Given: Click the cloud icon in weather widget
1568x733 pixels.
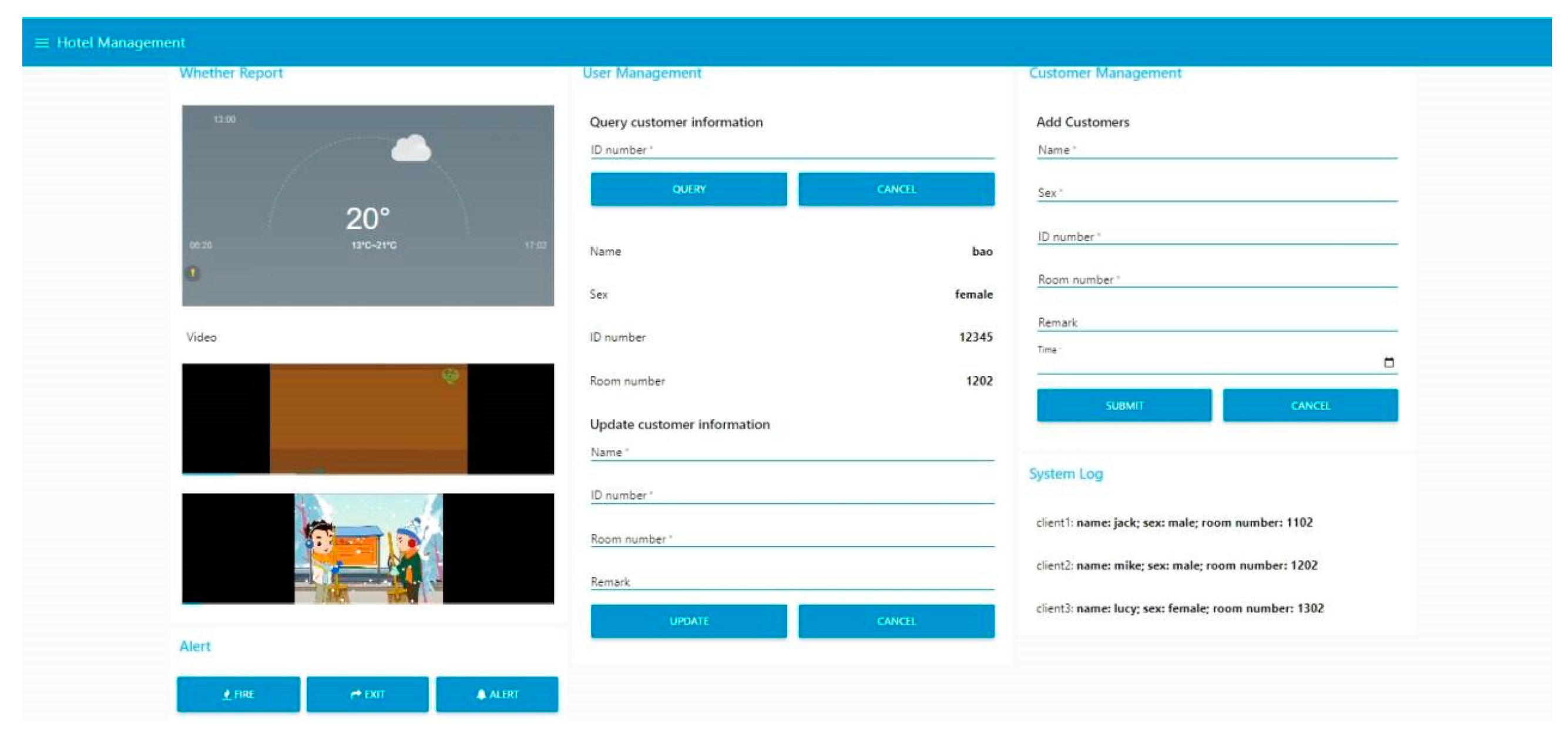Looking at the screenshot, I should pyautogui.click(x=411, y=149).
